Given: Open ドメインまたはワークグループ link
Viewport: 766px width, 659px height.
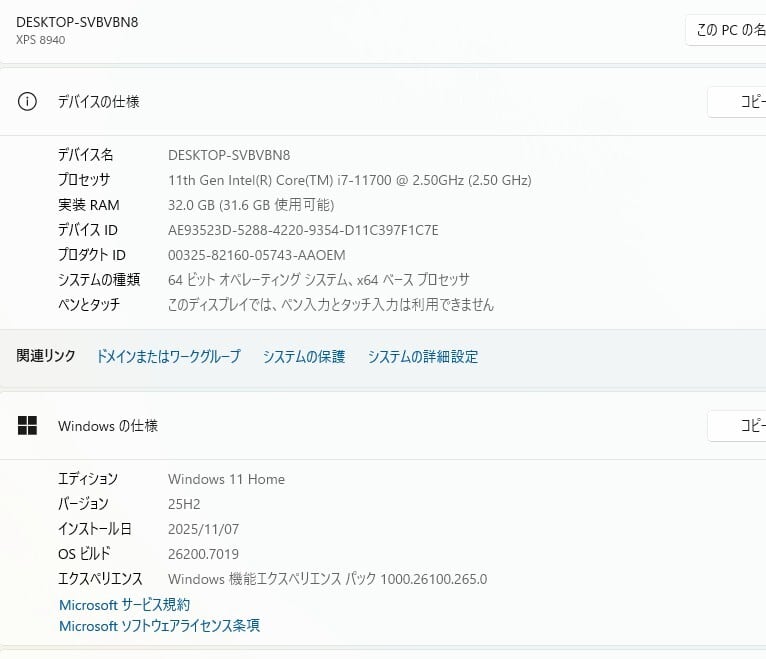Looking at the screenshot, I should pyautogui.click(x=169, y=356).
